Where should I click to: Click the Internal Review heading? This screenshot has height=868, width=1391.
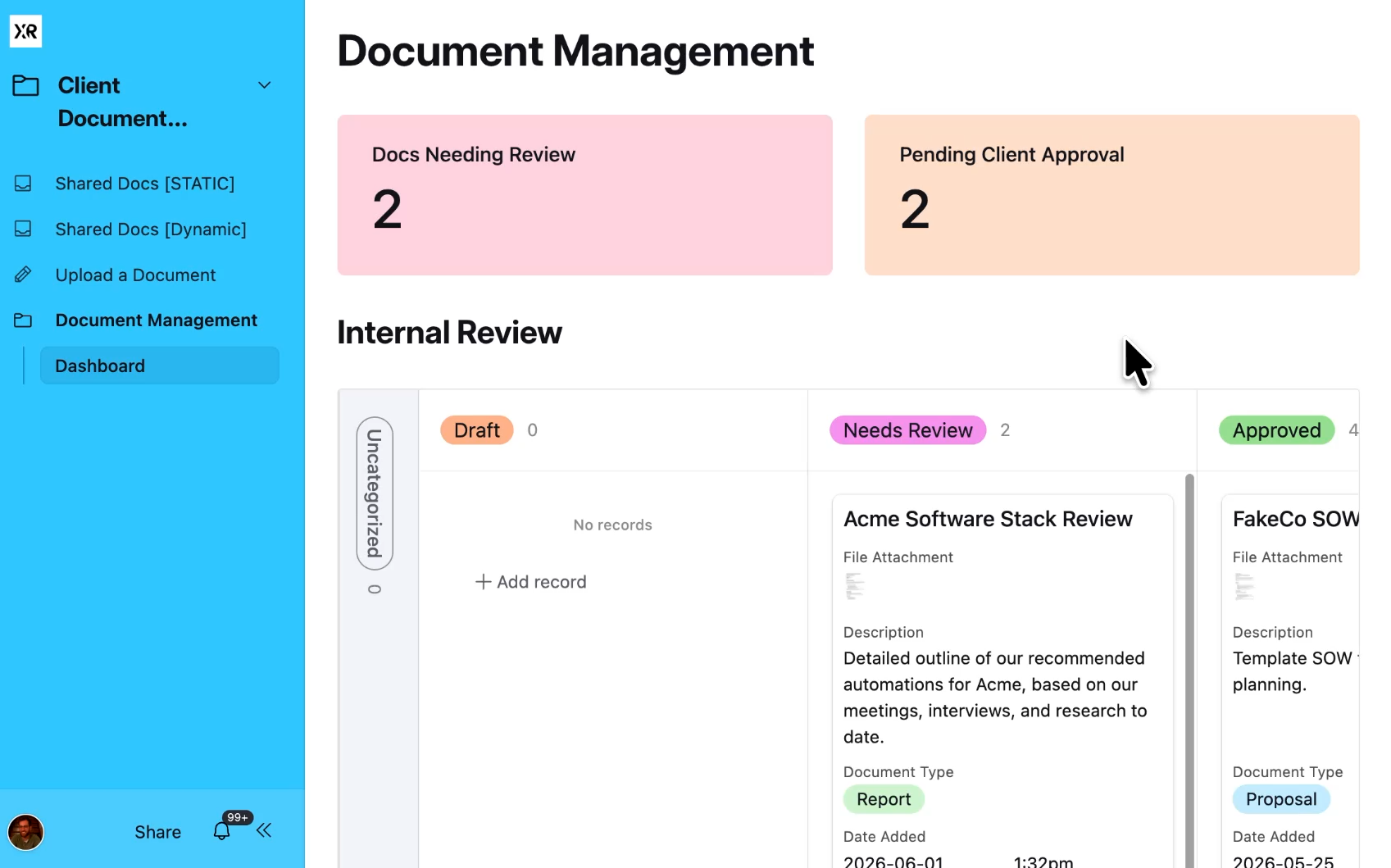pos(449,333)
